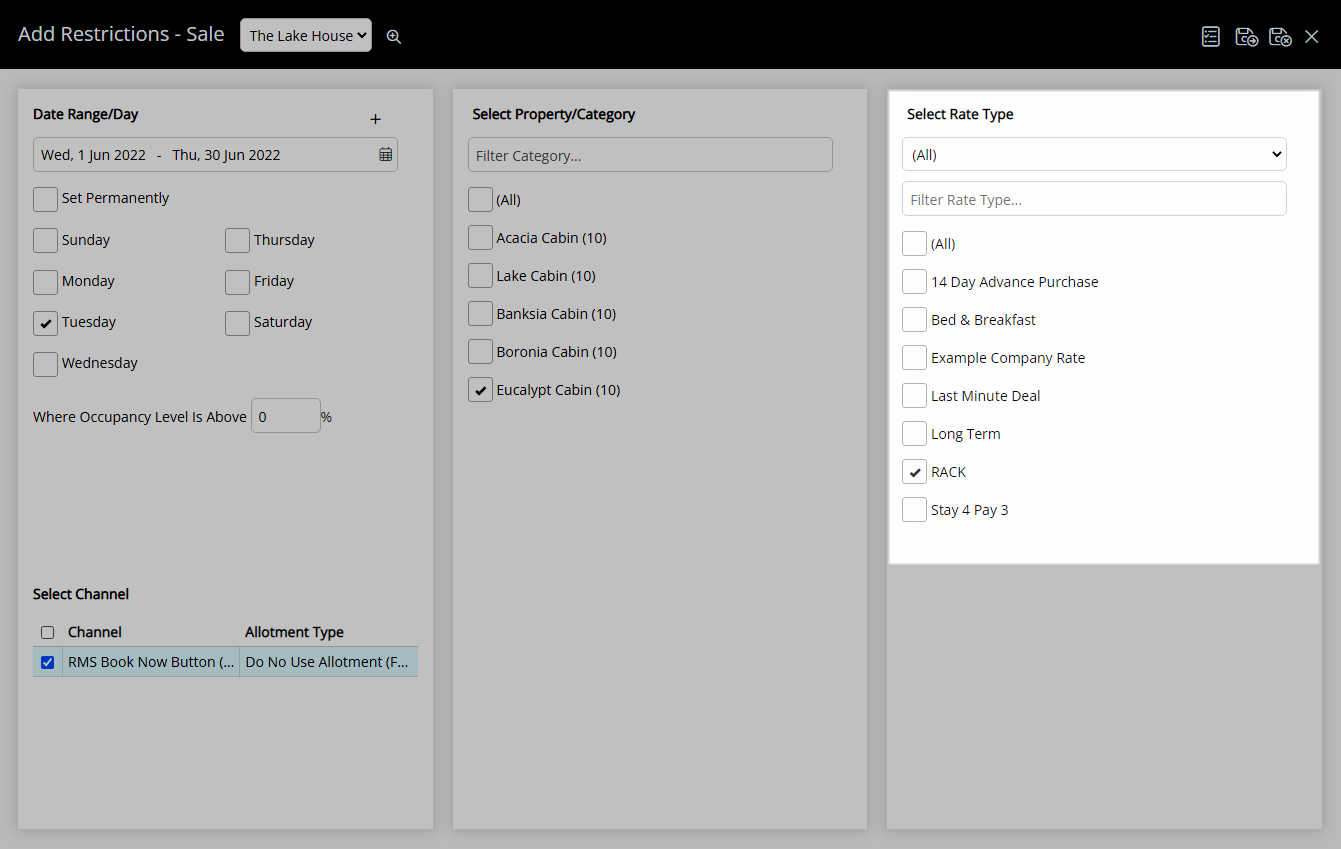Viewport: 1341px width, 849px height.
Task: Check the (All) rate type checkbox
Action: click(914, 243)
